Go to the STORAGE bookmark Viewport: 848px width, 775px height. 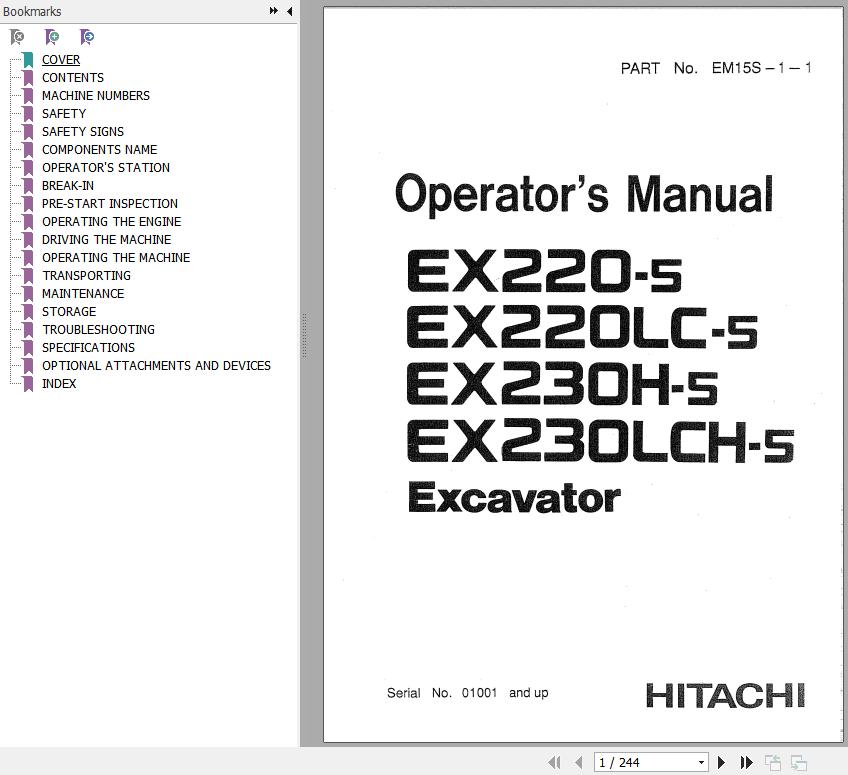[x=69, y=312]
